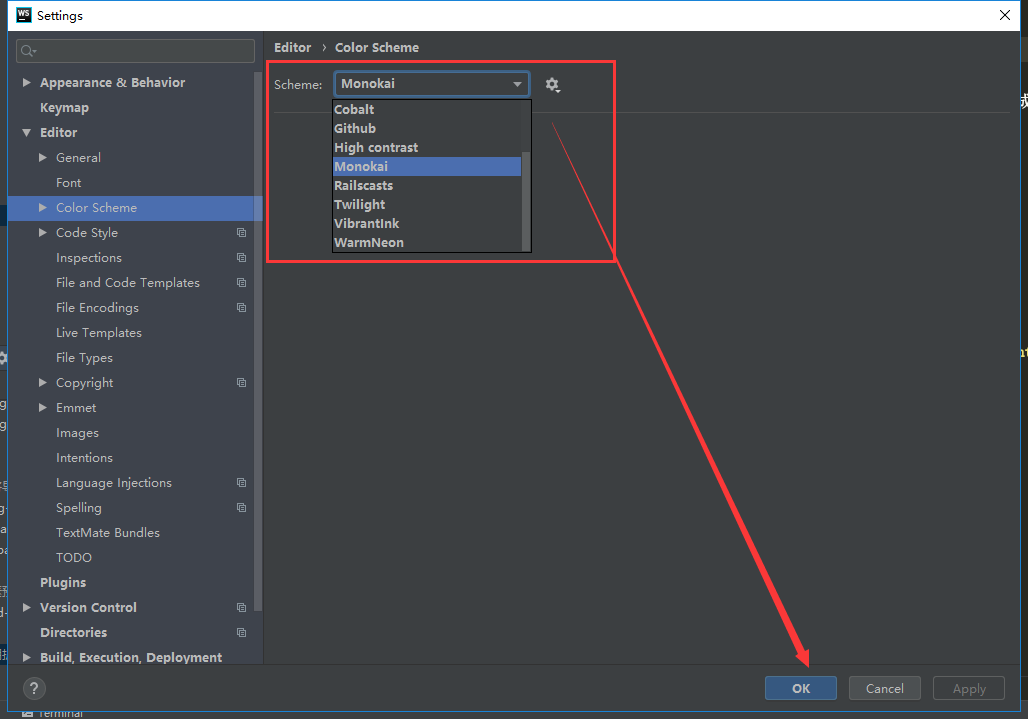Expand the Copyright subsection arrow

[43, 383]
